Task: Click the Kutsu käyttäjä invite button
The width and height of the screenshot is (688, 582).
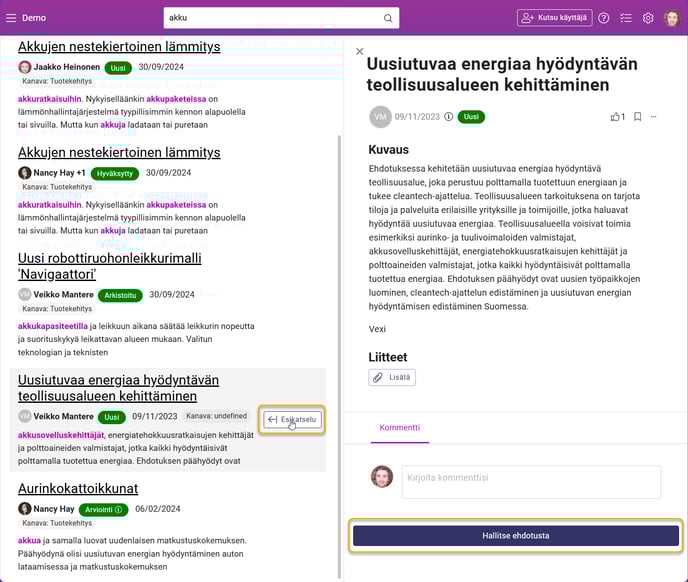Action: (x=555, y=18)
